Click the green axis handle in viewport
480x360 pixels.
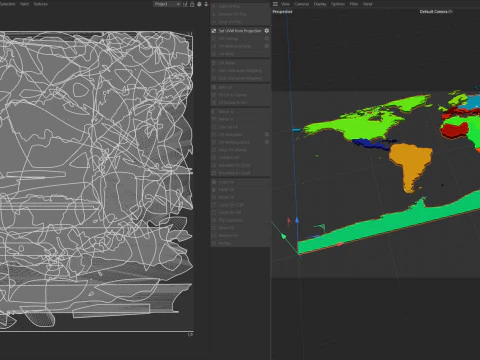pyautogui.click(x=284, y=236)
